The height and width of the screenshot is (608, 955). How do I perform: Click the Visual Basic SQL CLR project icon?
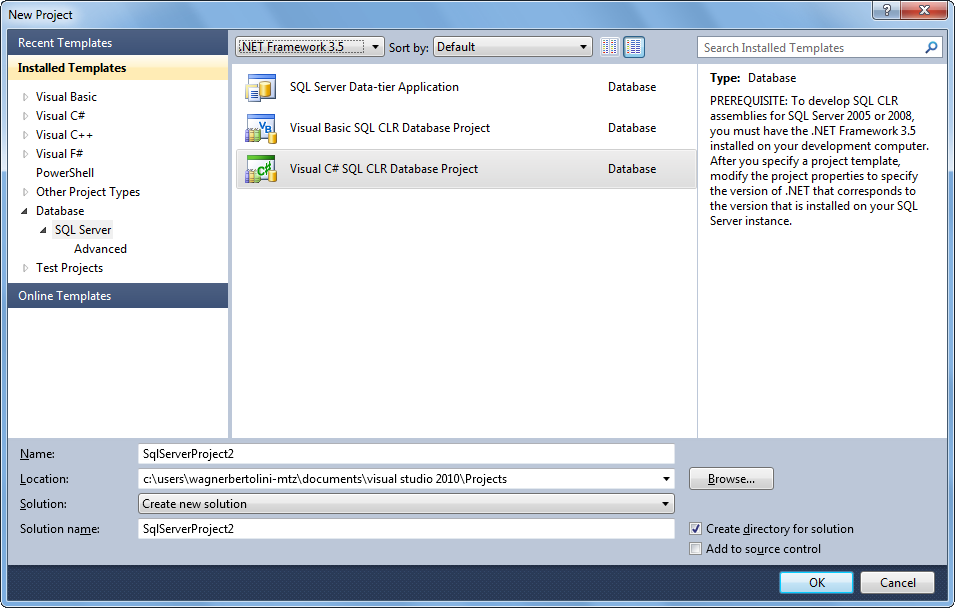[x=261, y=128]
